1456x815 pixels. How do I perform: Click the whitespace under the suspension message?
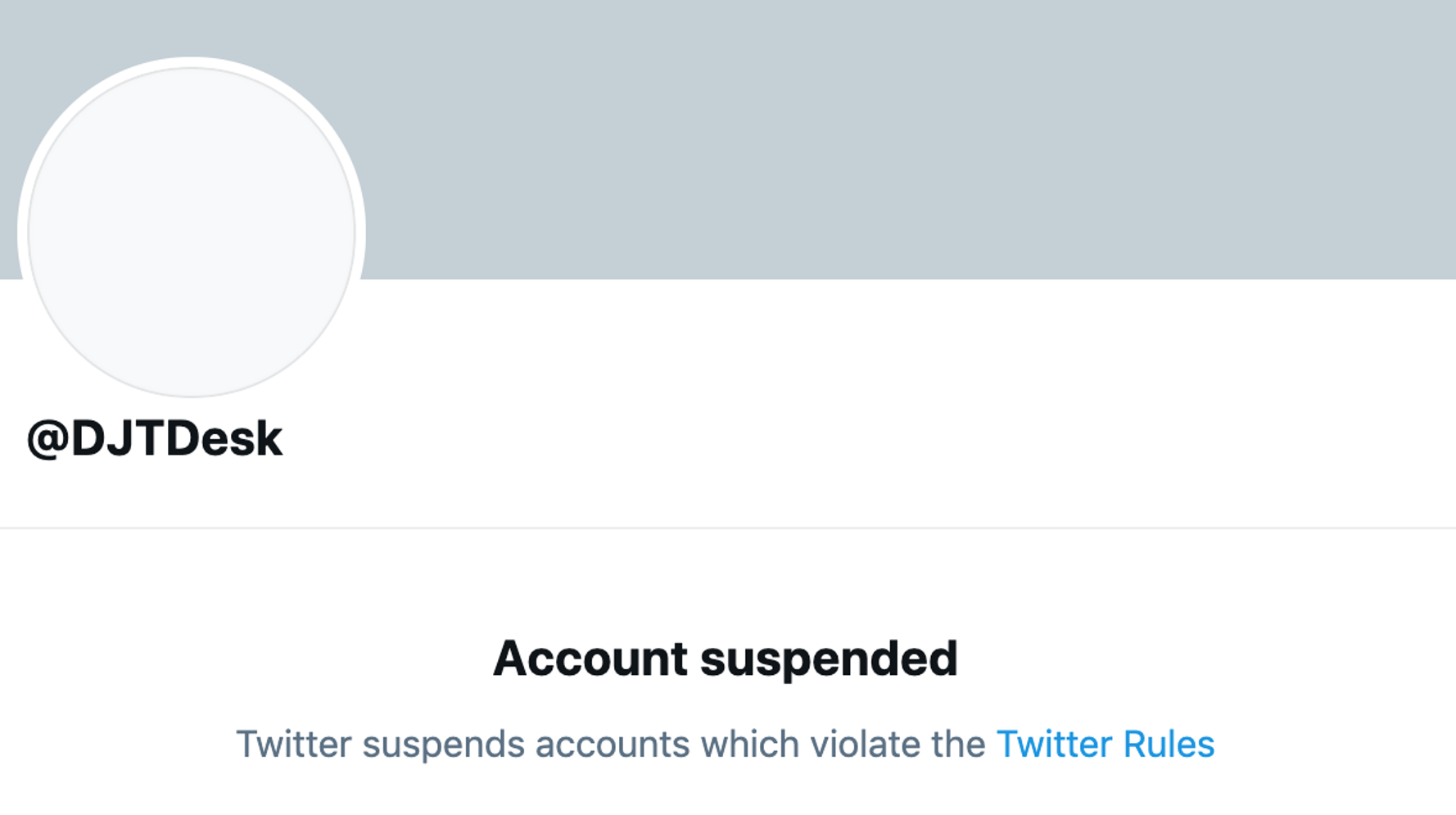coord(727,795)
